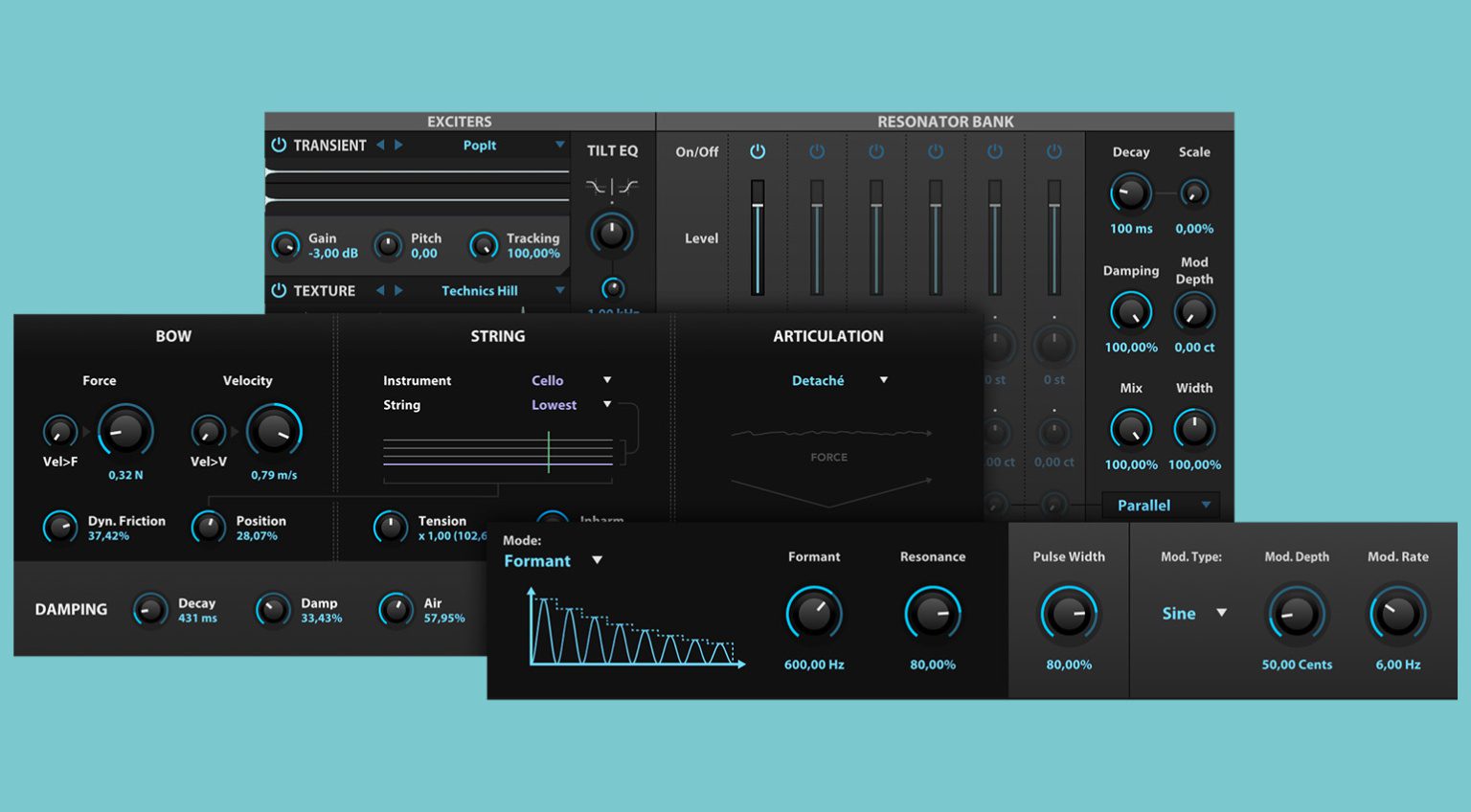Screen dimensions: 1471x812
Task: Click the Decay knob in Resonator Bank
Action: [x=1130, y=192]
